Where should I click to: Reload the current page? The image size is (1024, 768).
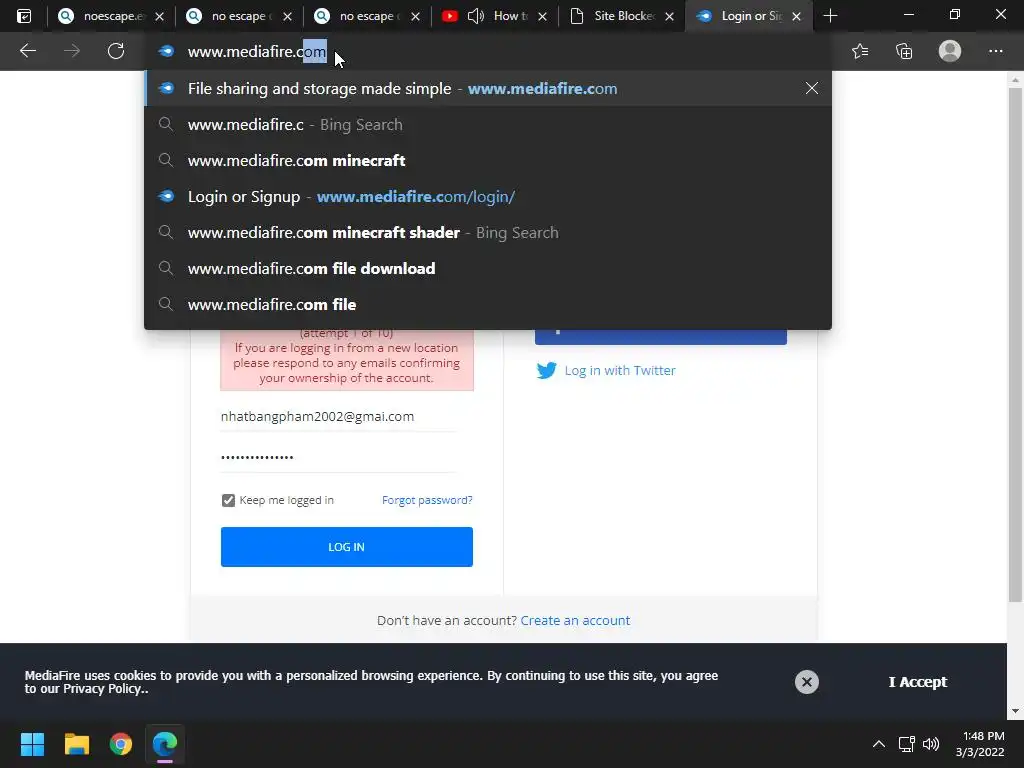pyautogui.click(x=116, y=51)
